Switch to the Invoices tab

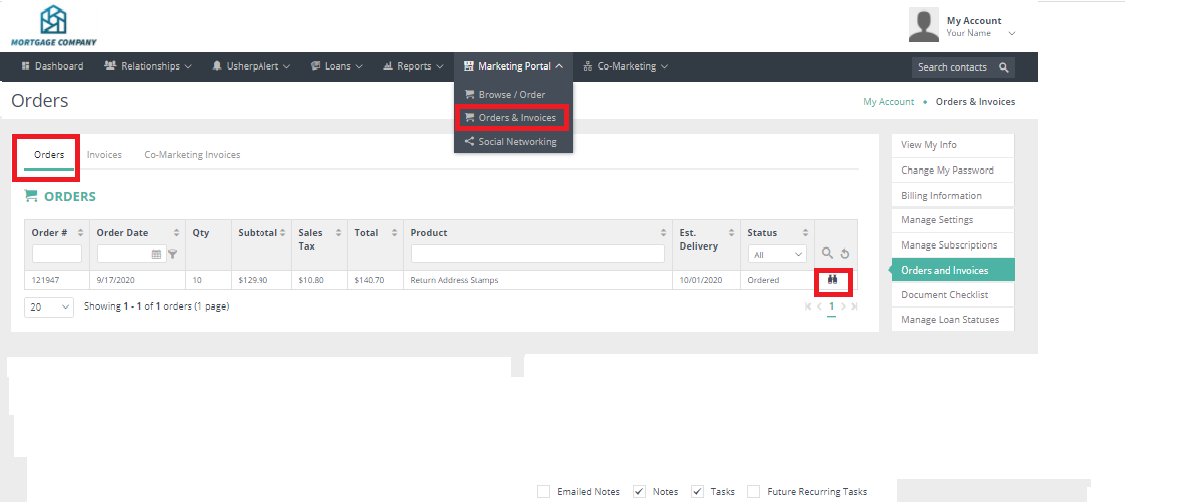click(104, 155)
